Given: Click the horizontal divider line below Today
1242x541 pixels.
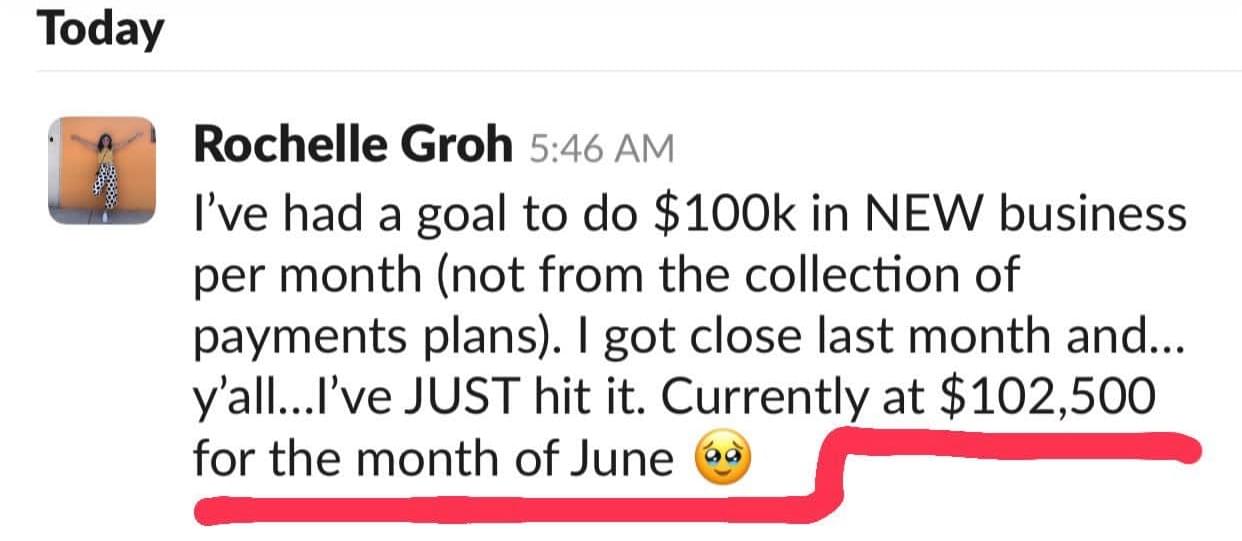Looking at the screenshot, I should click(x=640, y=71).
